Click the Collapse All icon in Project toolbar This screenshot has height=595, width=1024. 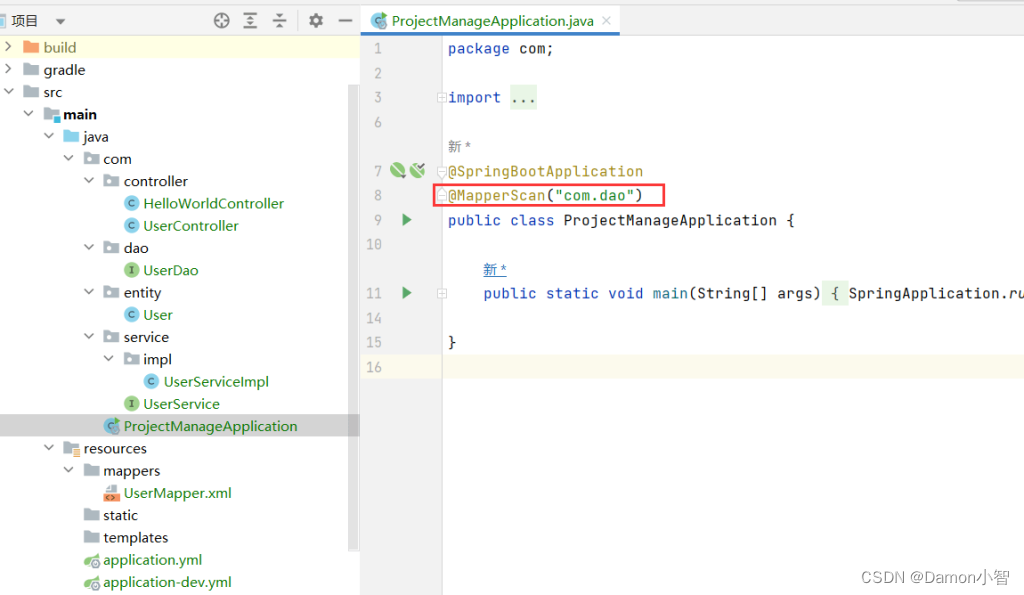tap(279, 20)
